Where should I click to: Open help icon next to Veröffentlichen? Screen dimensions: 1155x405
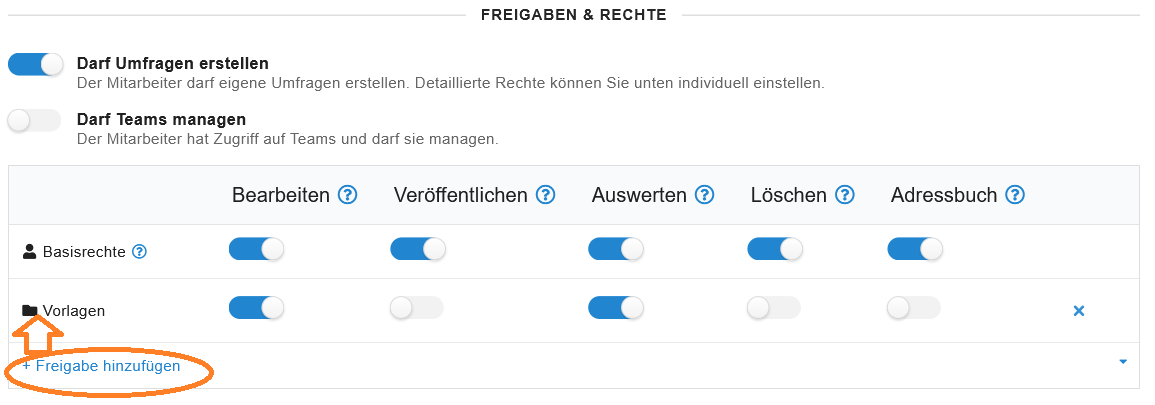tap(545, 195)
